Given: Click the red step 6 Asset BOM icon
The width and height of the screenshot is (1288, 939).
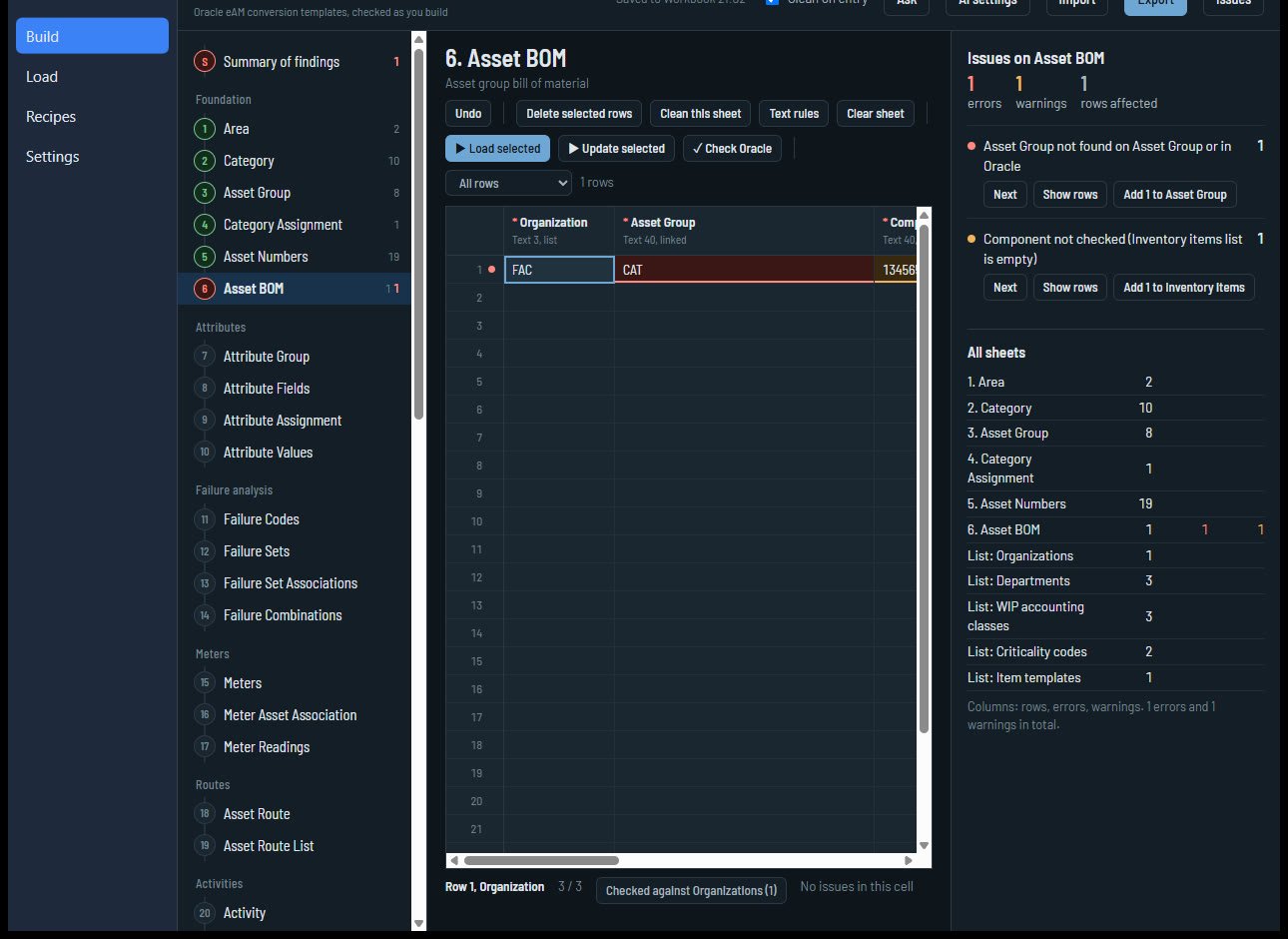Looking at the screenshot, I should 205,289.
